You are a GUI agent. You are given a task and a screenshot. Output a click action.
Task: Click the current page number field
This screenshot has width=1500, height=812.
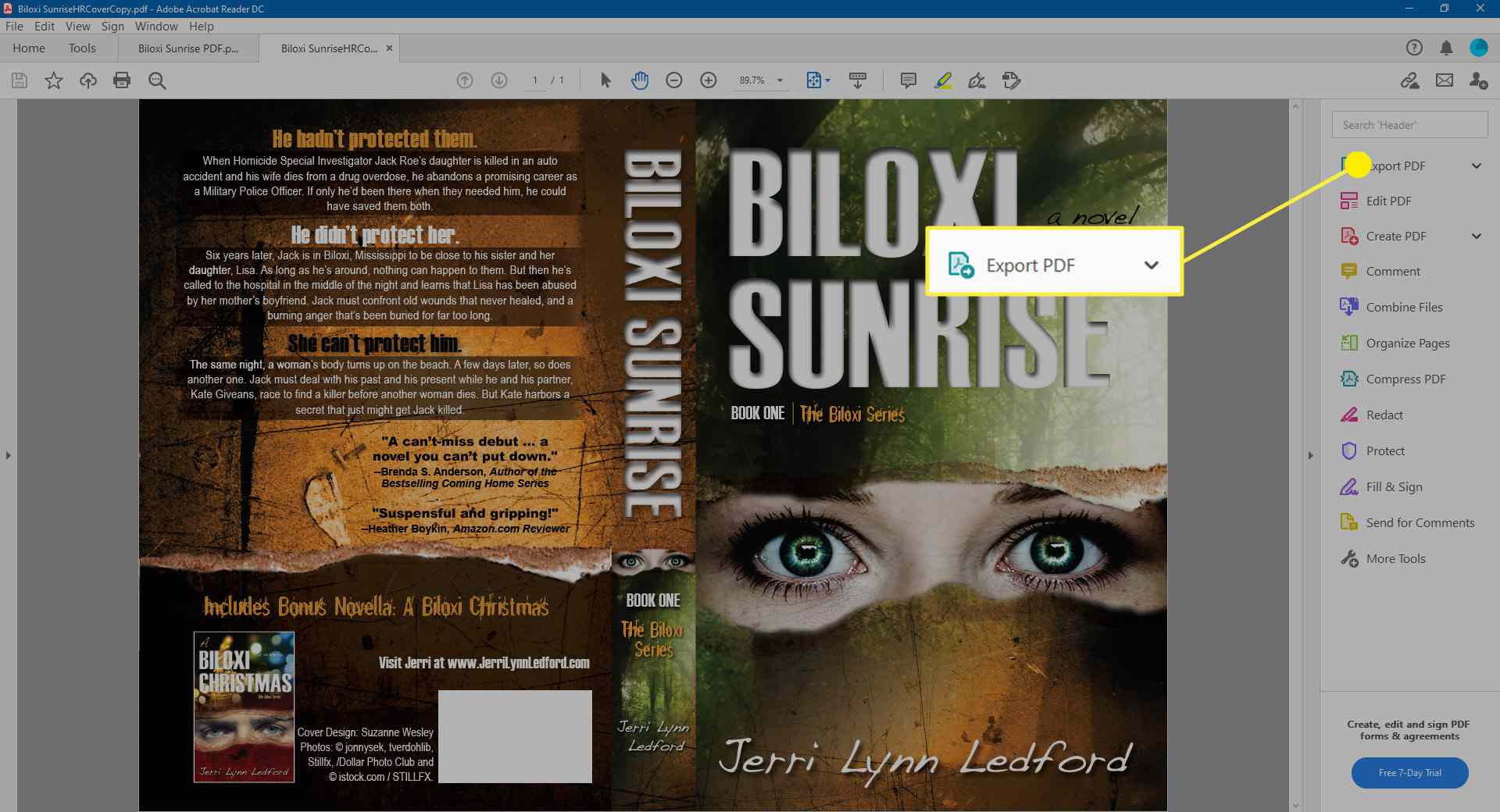534,80
